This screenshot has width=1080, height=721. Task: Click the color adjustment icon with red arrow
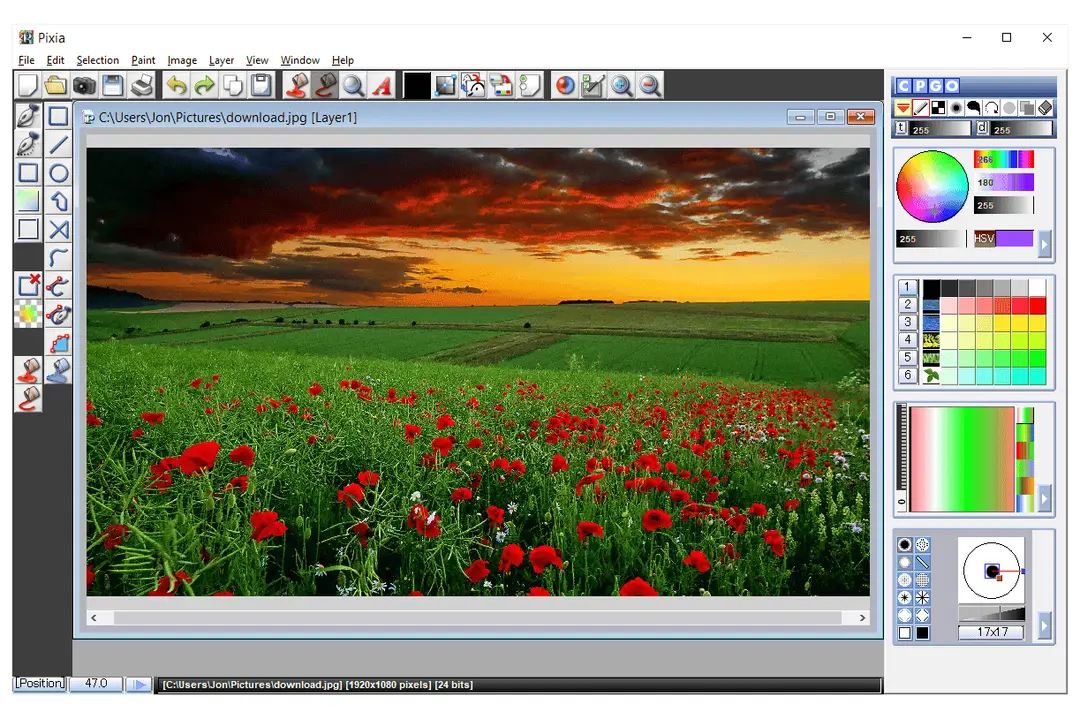pyautogui.click(x=502, y=85)
